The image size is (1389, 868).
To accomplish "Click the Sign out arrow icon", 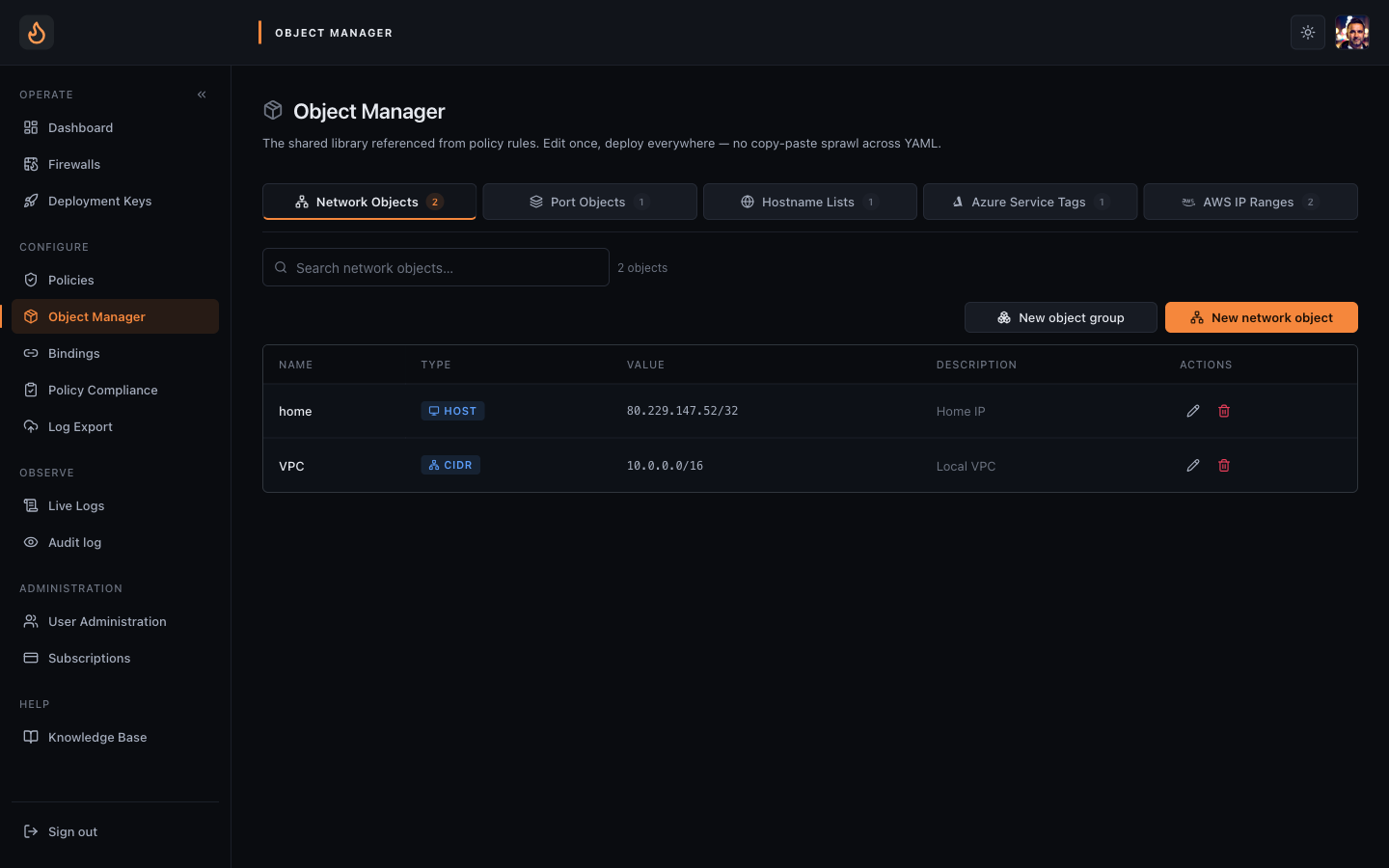I will coord(31,831).
